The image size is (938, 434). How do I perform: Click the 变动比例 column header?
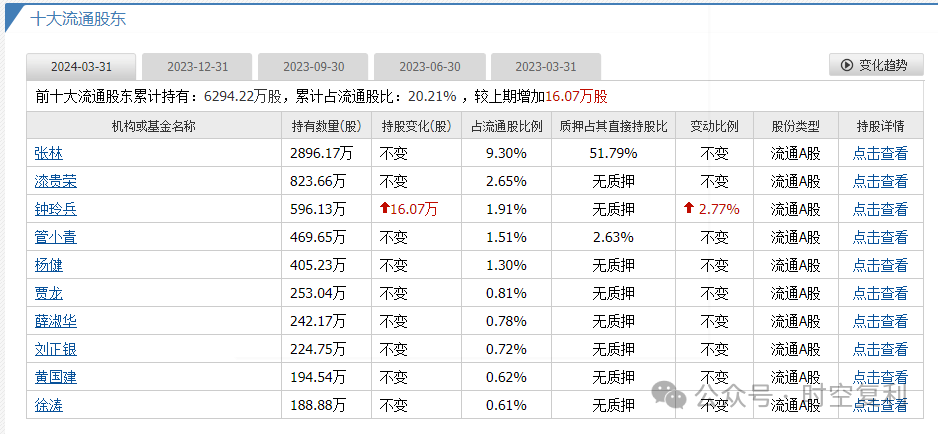click(714, 126)
